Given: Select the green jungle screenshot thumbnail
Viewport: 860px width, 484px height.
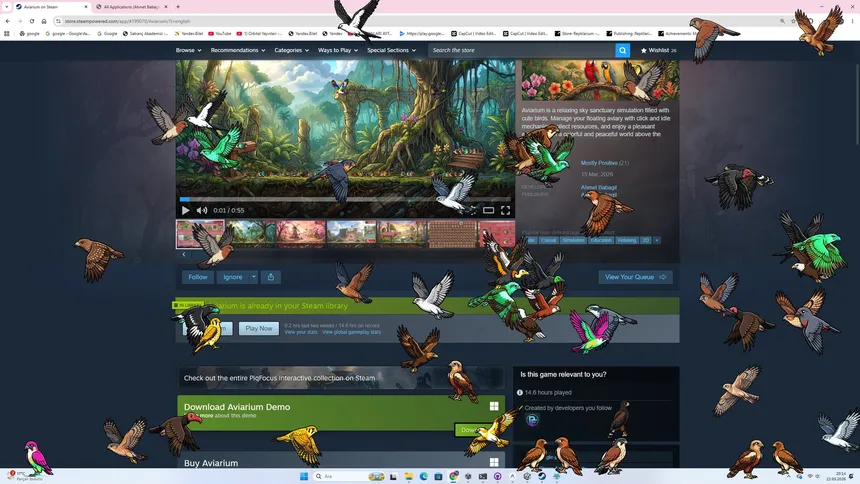Looking at the screenshot, I should [251, 234].
